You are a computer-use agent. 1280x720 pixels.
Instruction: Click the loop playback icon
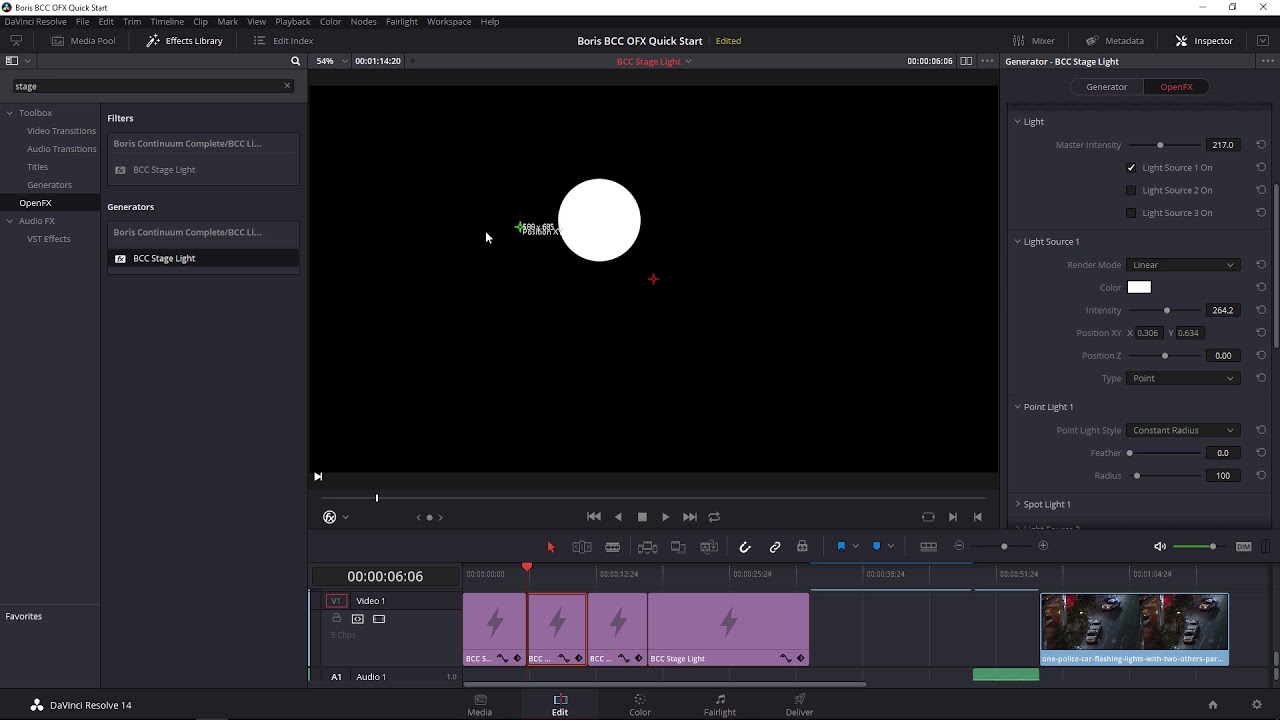point(714,517)
